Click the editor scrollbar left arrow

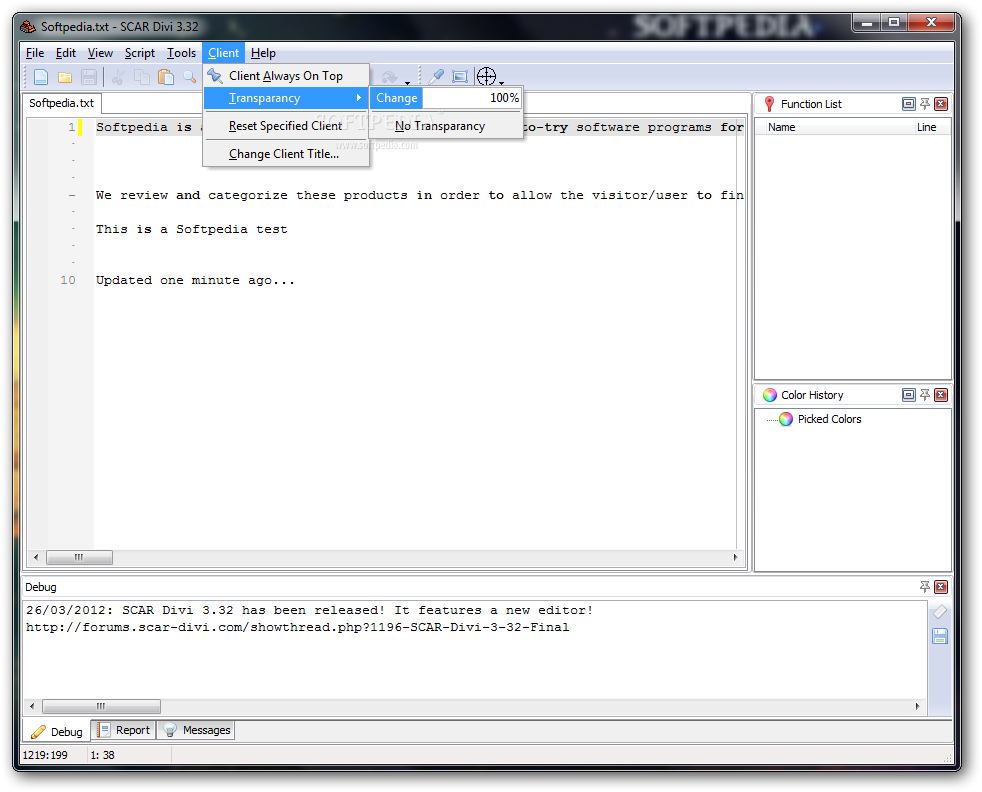click(x=36, y=557)
